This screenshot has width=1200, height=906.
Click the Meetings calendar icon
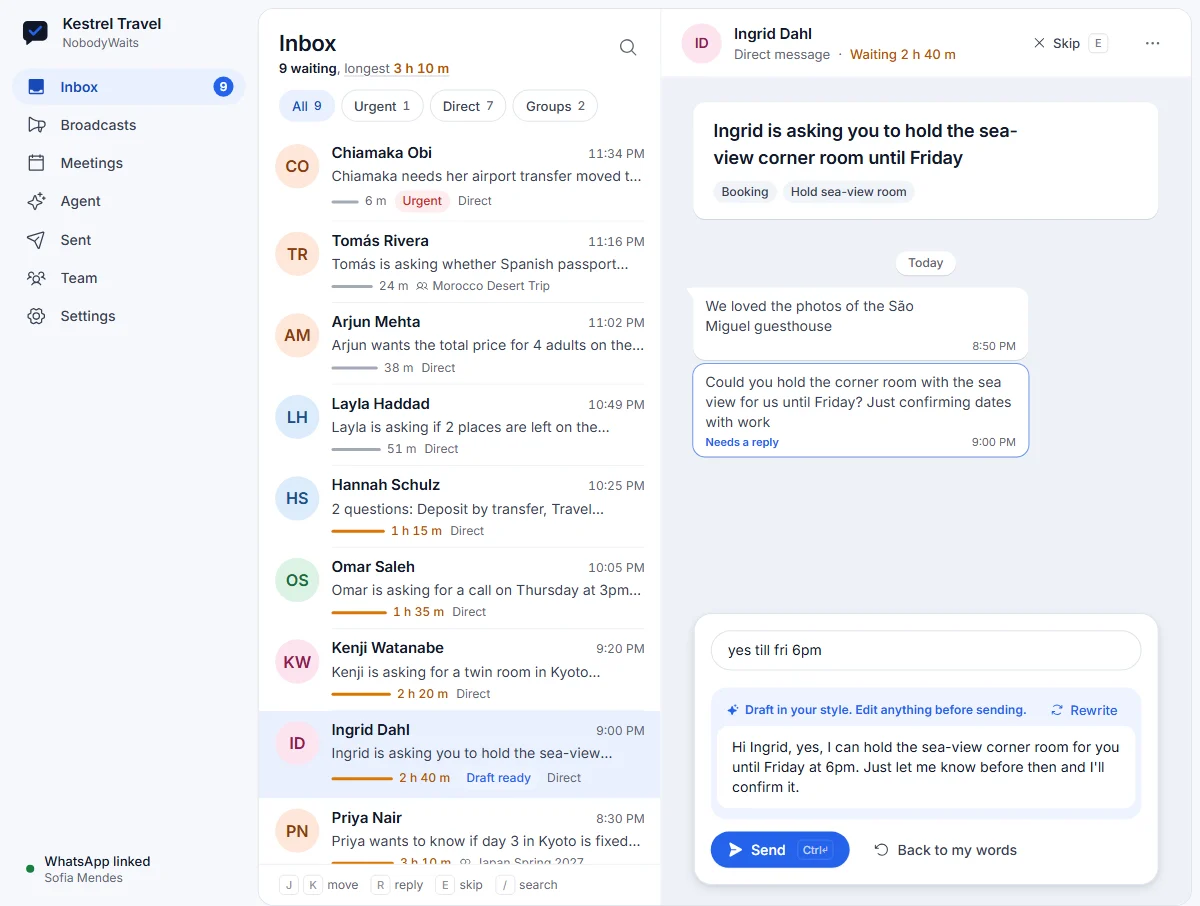(37, 163)
